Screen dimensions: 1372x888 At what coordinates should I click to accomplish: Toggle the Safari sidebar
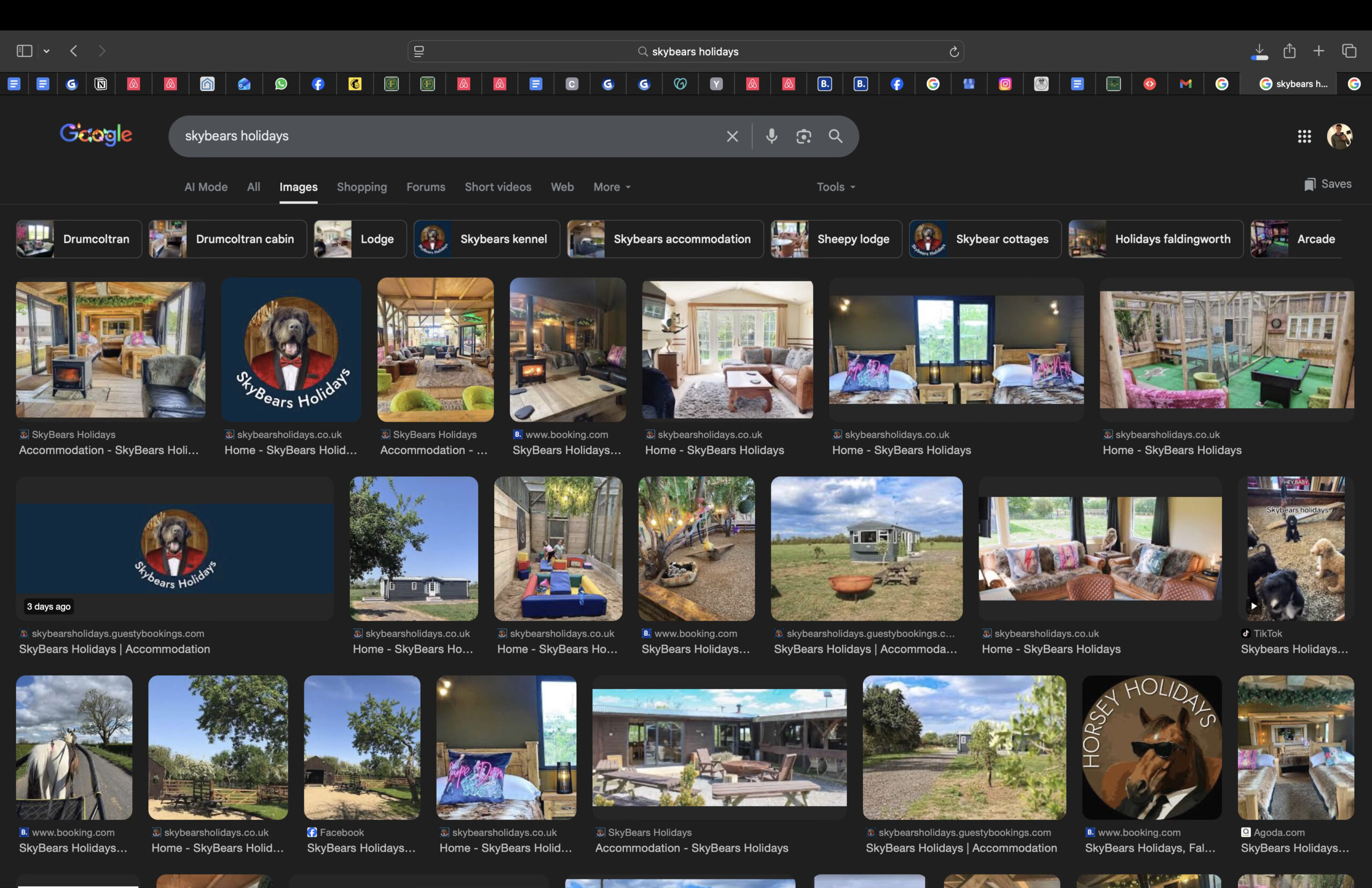(x=24, y=51)
